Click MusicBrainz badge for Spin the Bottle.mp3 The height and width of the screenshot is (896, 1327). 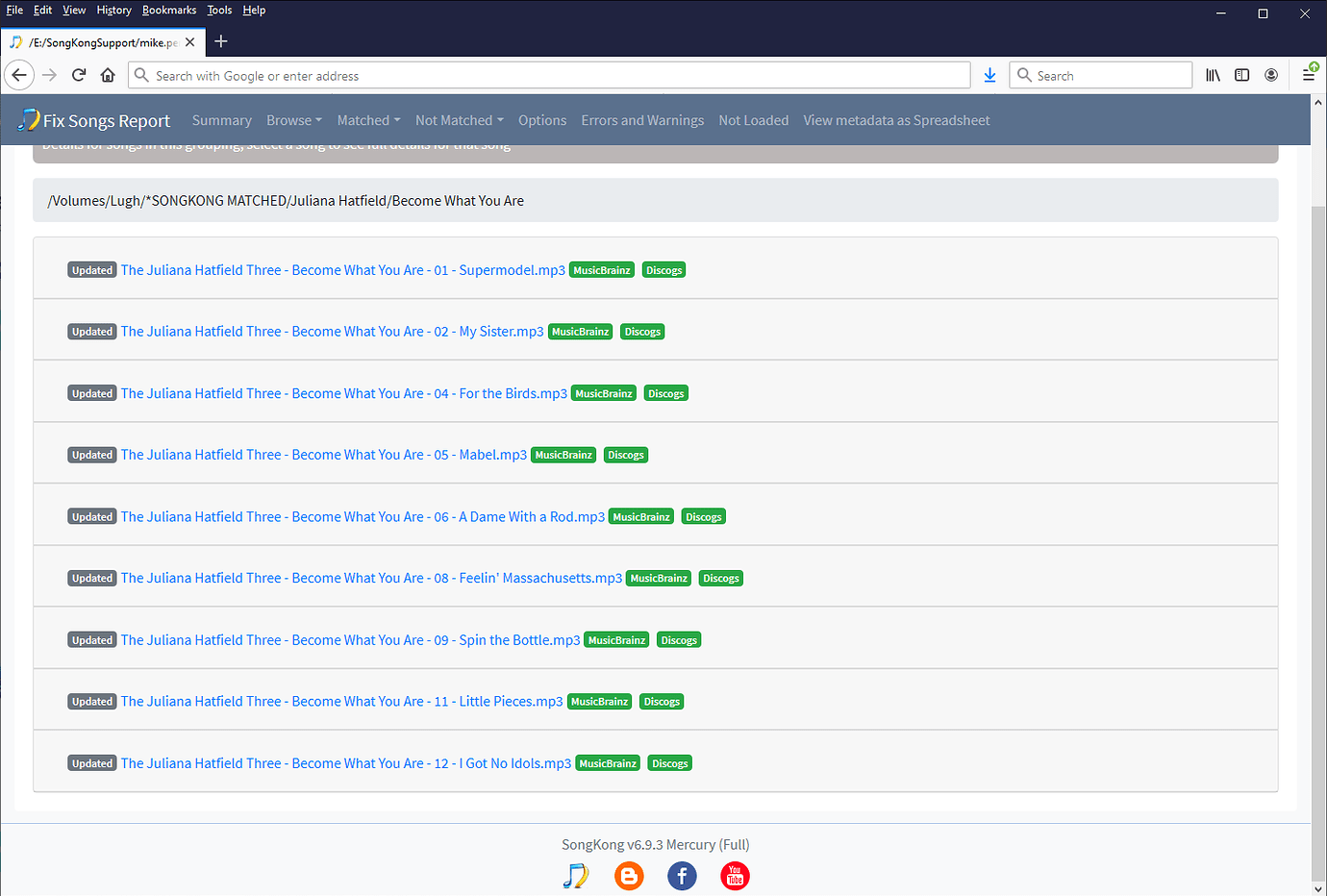coord(617,640)
